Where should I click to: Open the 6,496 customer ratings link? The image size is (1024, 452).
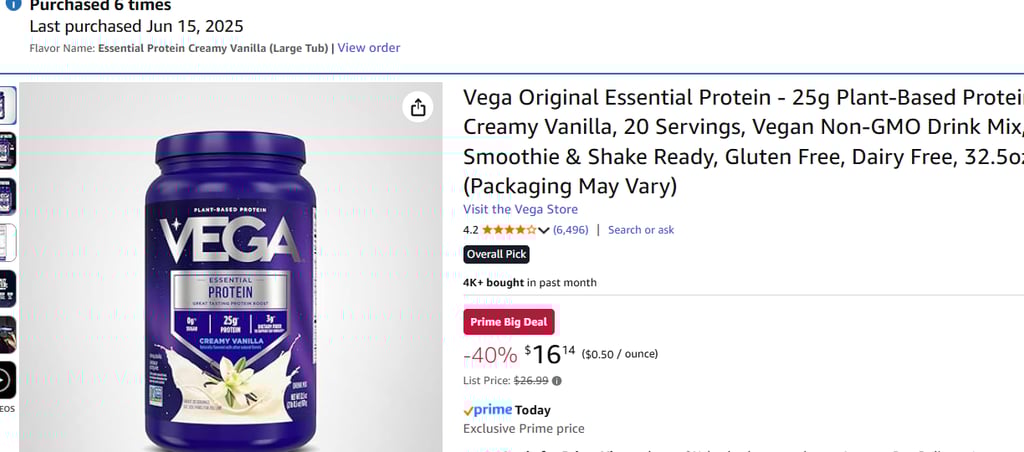(x=570, y=230)
